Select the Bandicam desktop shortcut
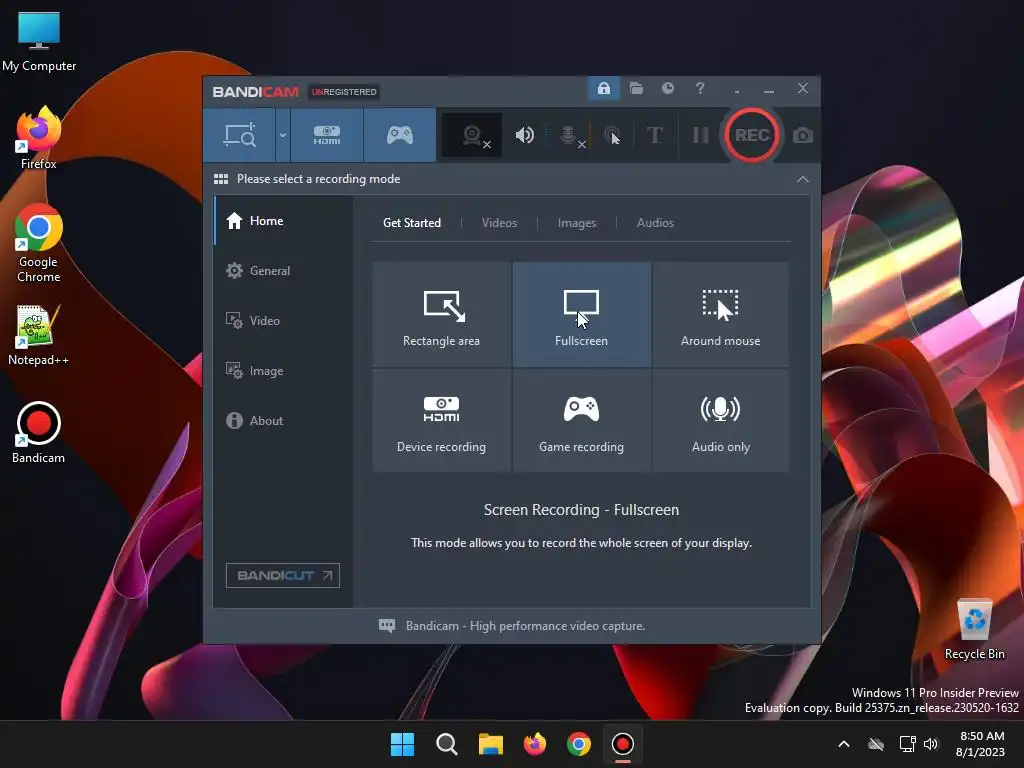Viewport: 1024px width, 768px height. [39, 433]
